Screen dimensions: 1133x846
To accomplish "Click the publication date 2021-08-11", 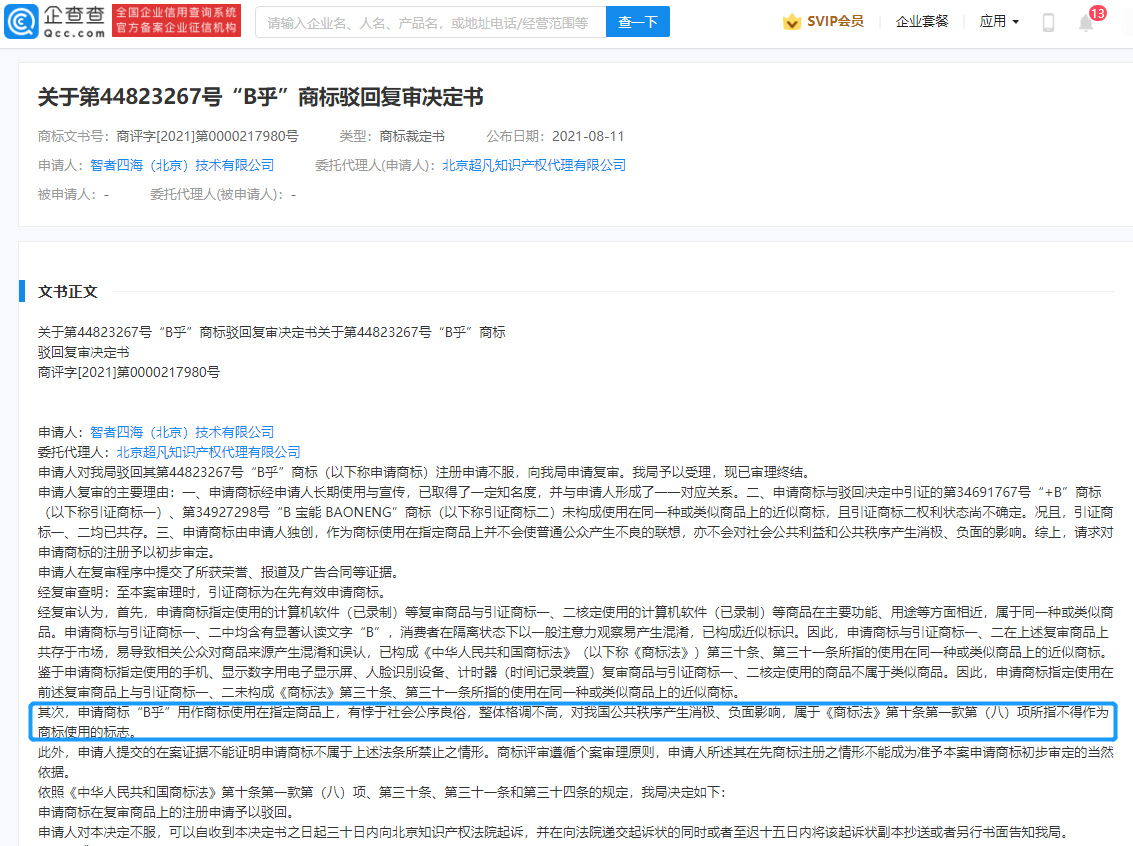I will [x=588, y=136].
